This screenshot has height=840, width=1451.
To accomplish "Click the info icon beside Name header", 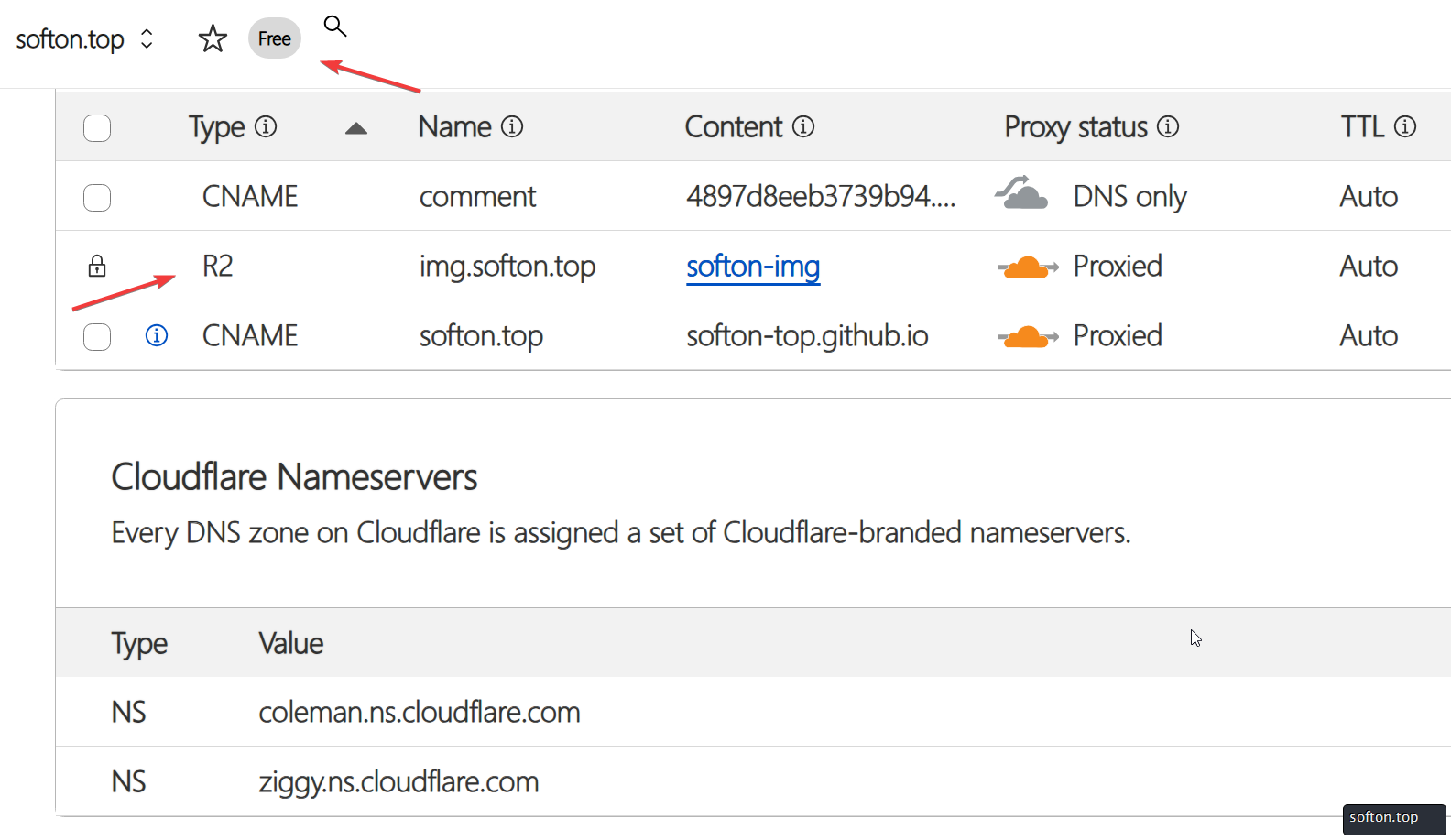I will (x=512, y=126).
